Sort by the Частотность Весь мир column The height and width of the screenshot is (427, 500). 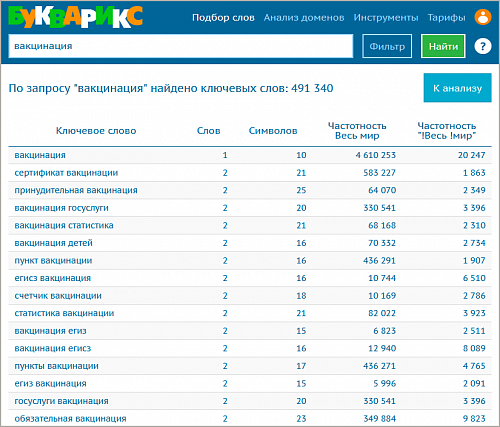357,131
